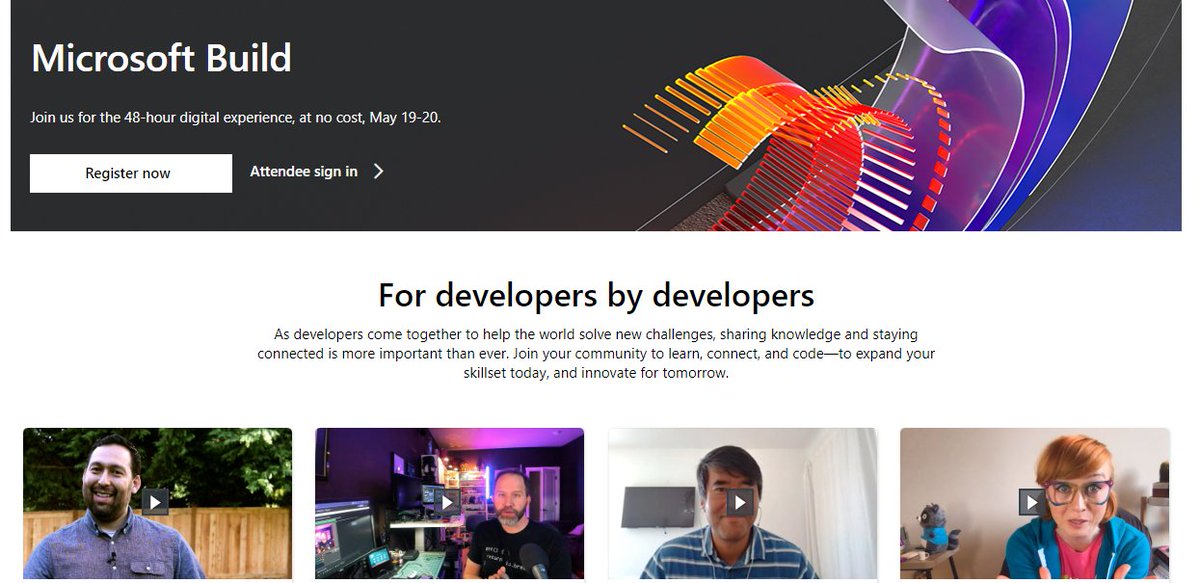Click the Register now button
The width and height of the screenshot is (1200, 583).
131,173
